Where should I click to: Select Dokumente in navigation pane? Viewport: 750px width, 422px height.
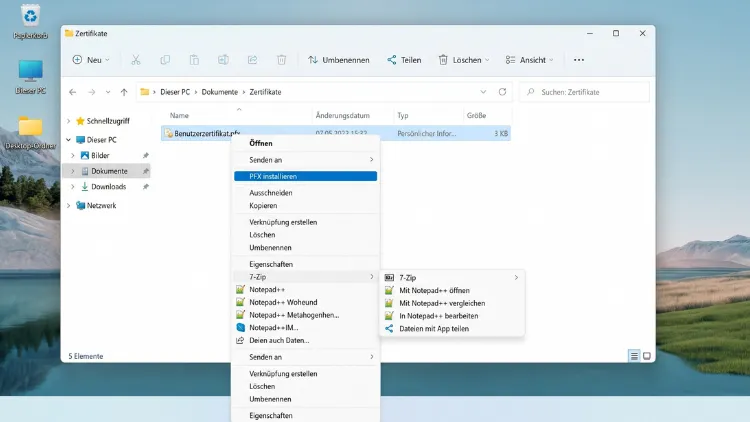click(106, 171)
